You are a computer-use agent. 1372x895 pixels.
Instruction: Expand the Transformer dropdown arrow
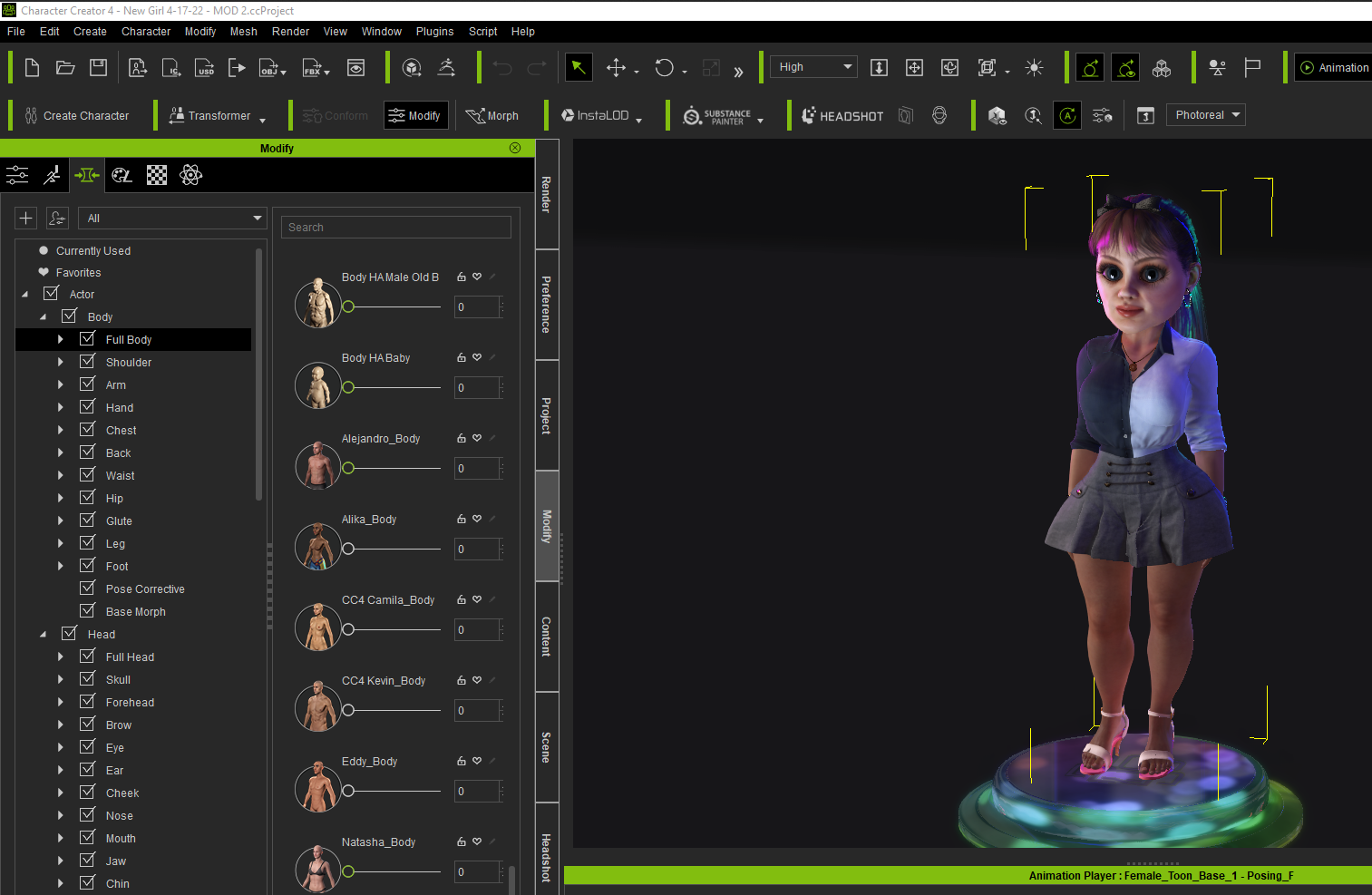(263, 121)
